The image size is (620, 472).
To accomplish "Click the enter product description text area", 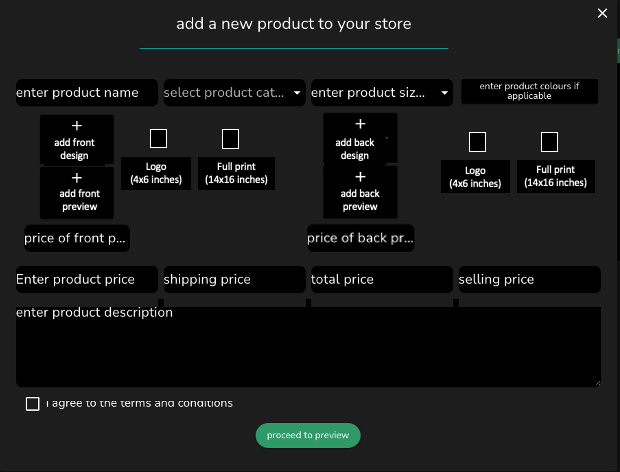I will coord(308,346).
